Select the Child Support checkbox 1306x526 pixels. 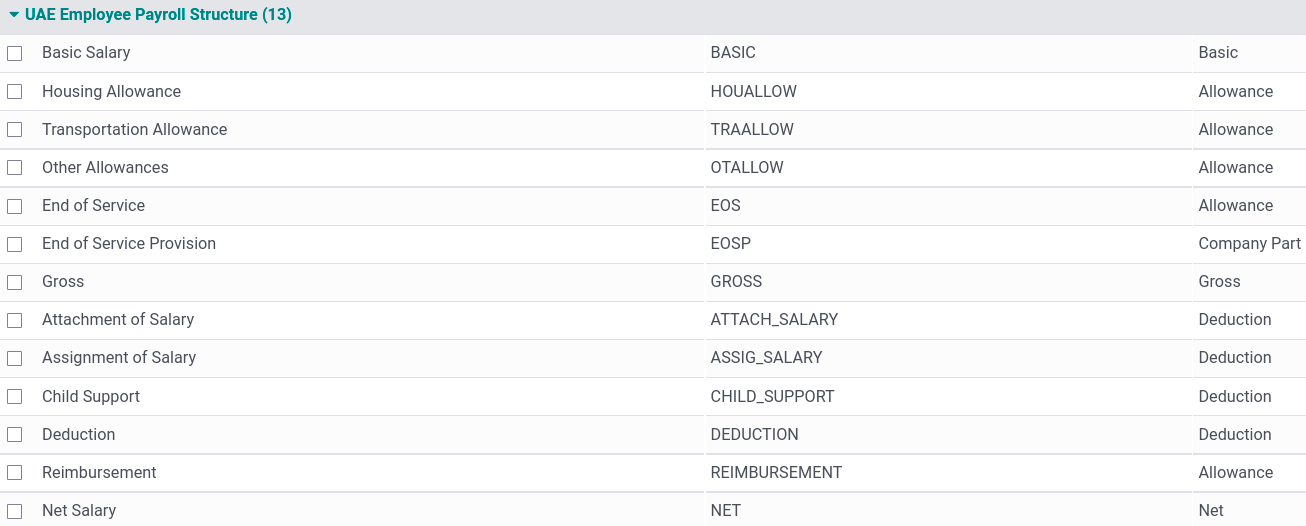click(x=14, y=397)
